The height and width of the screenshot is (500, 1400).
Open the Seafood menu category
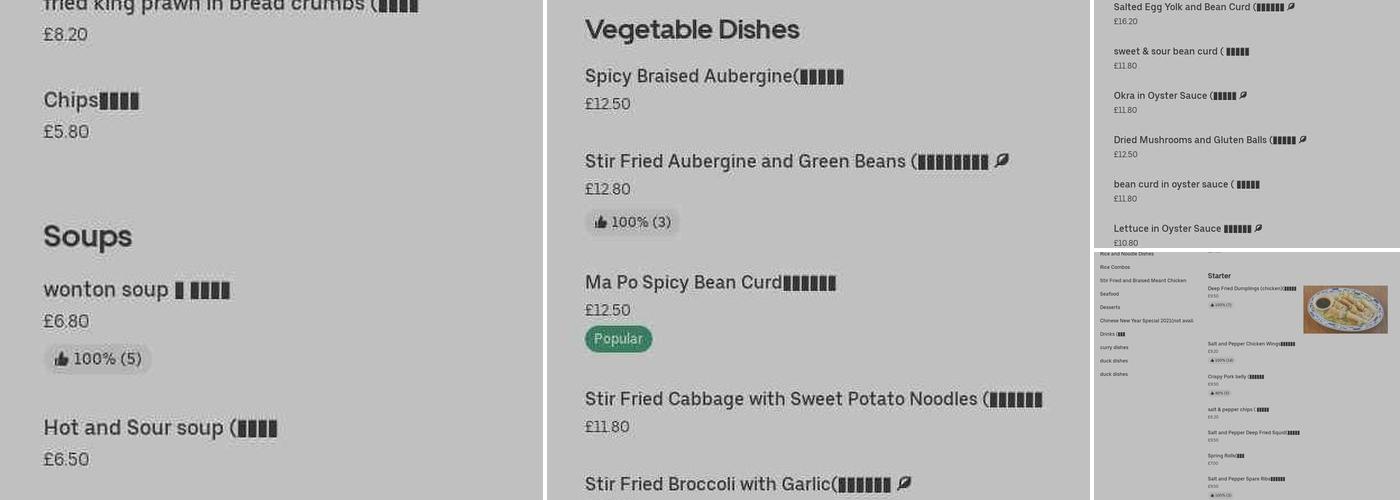pyautogui.click(x=1110, y=294)
